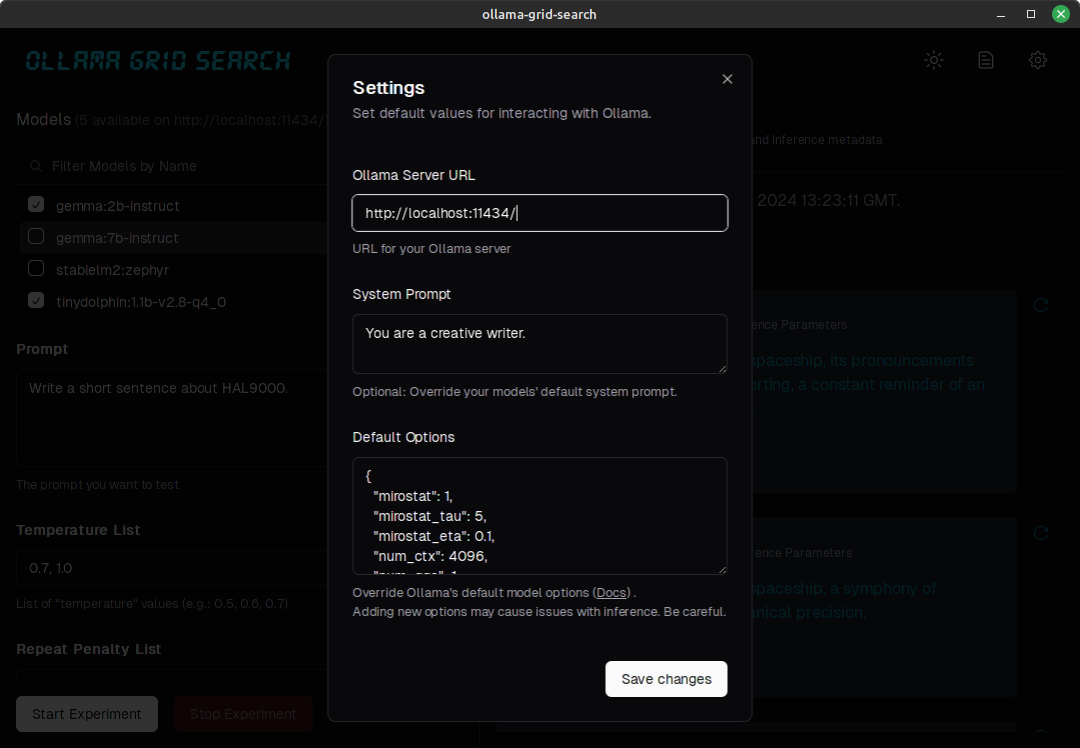Check the stablelm2:zephyr model
This screenshot has width=1080, height=748.
(x=36, y=269)
